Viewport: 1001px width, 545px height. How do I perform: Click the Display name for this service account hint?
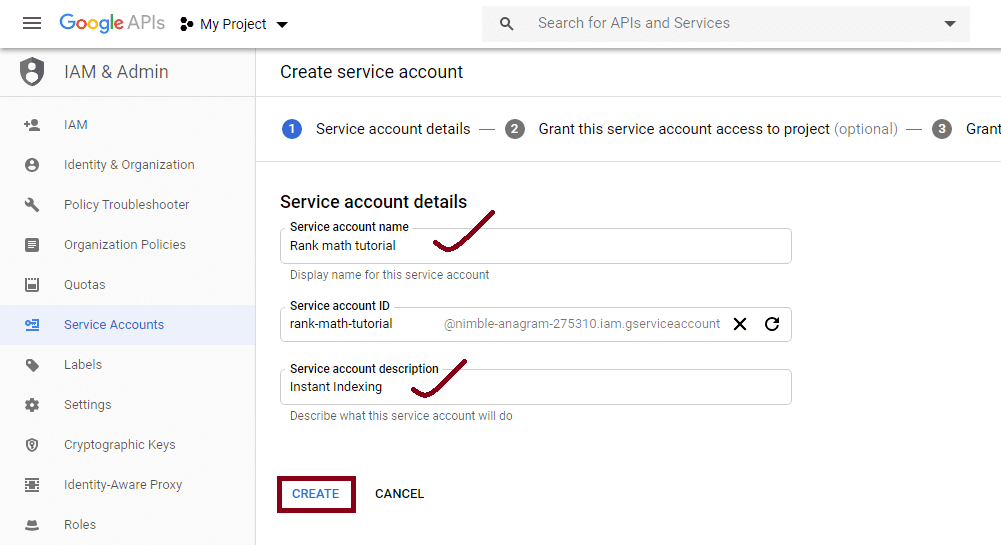[x=389, y=275]
